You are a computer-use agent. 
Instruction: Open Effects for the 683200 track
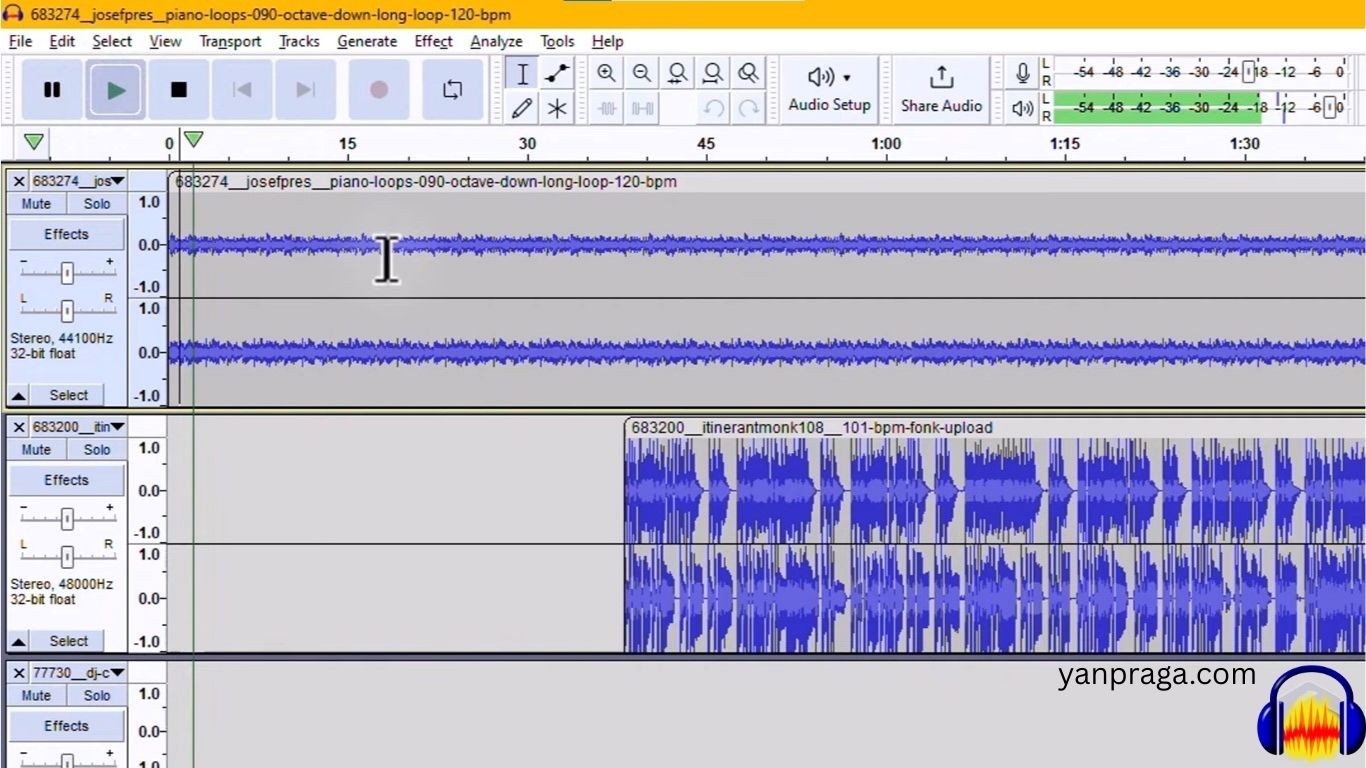(x=67, y=480)
